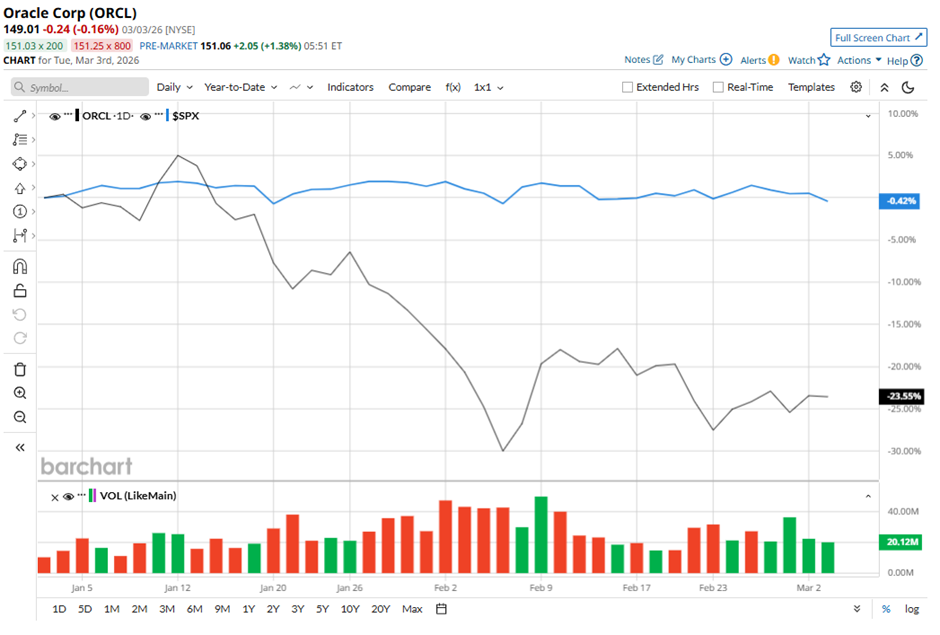Zoom out on the chart
This screenshot has width=940, height=635.
(x=20, y=417)
